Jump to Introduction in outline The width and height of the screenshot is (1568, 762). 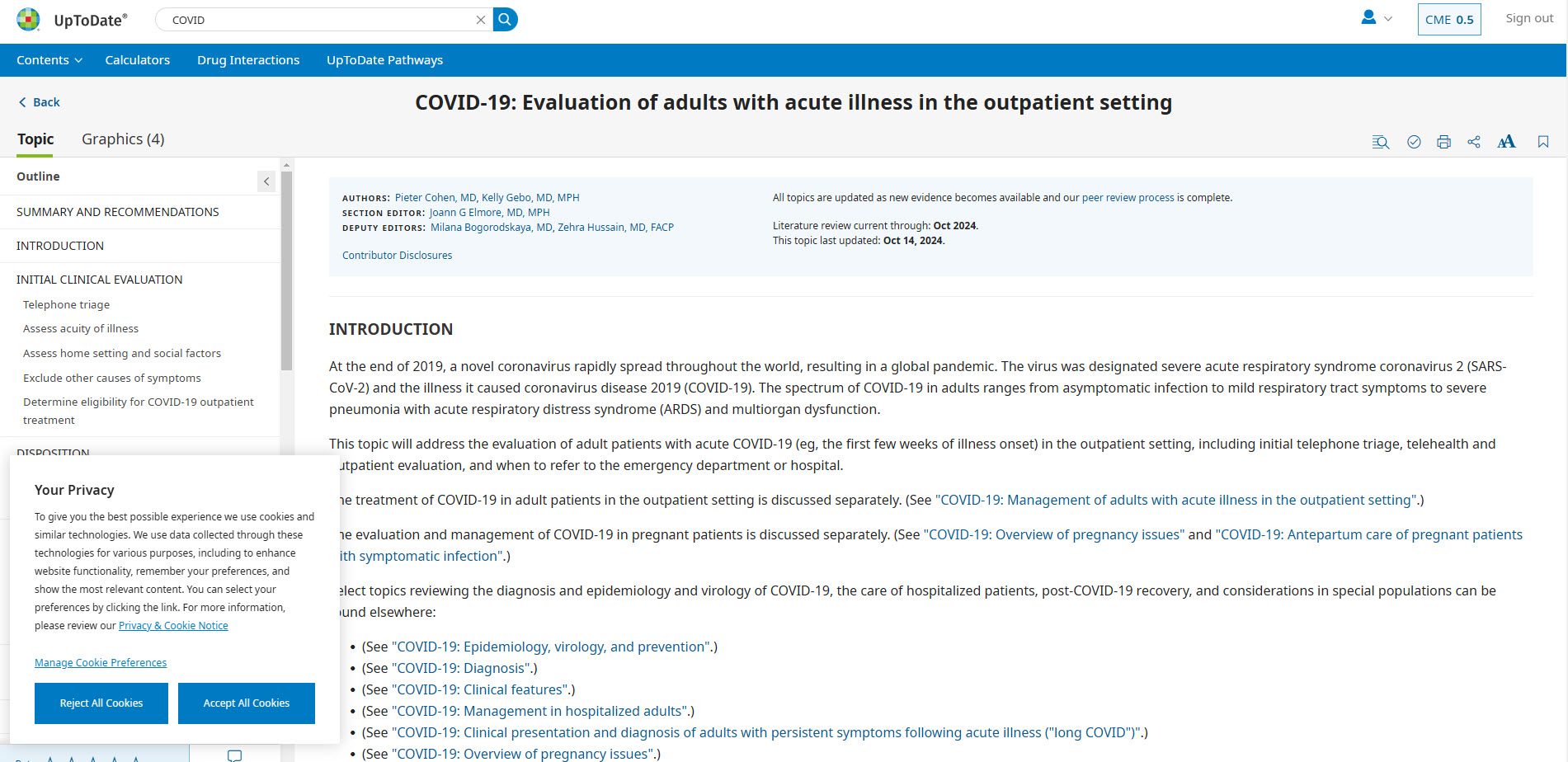point(60,246)
